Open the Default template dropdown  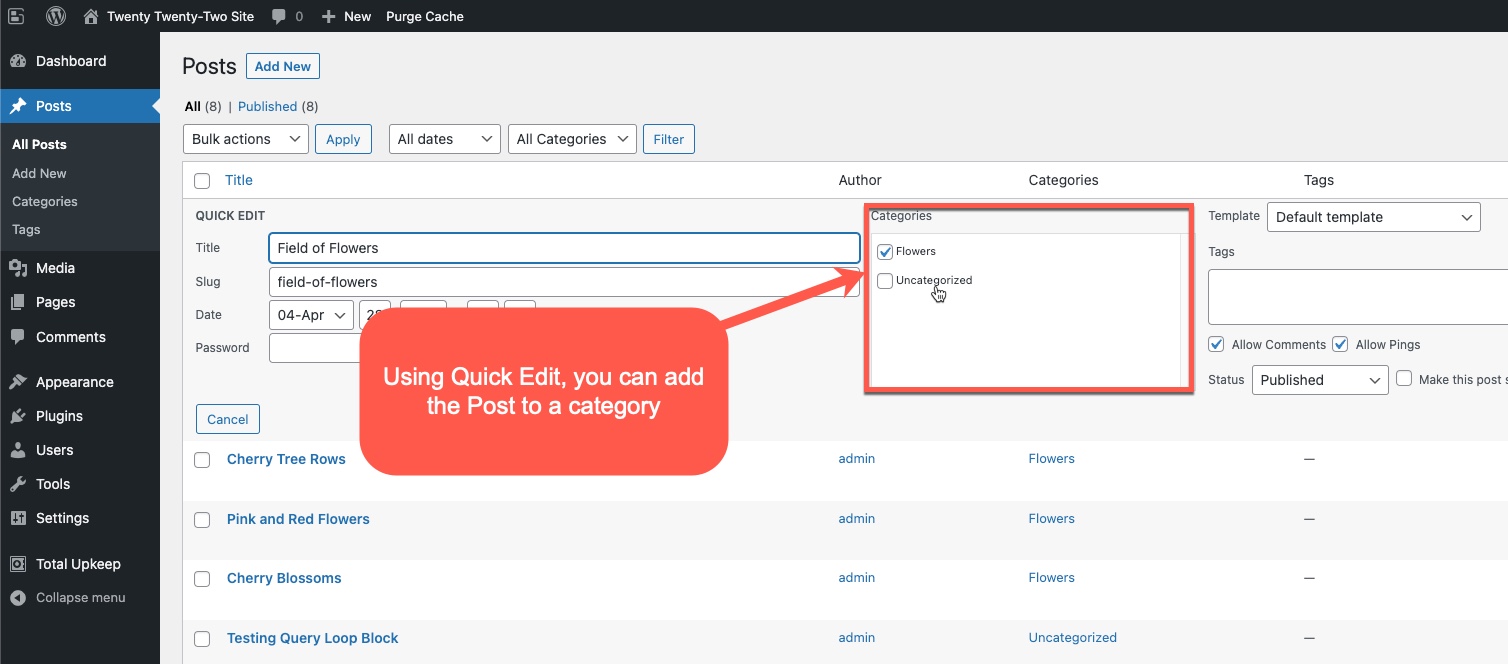coord(1373,217)
